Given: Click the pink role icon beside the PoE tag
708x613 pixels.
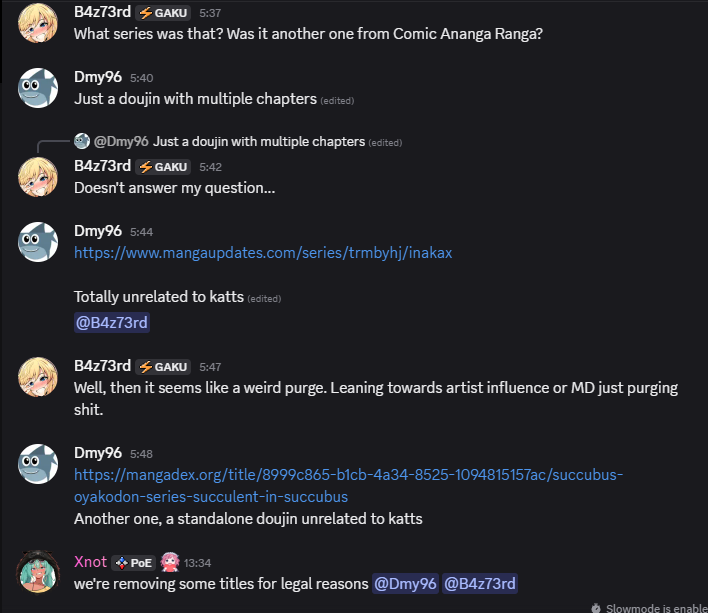Looking at the screenshot, I should tap(171, 562).
